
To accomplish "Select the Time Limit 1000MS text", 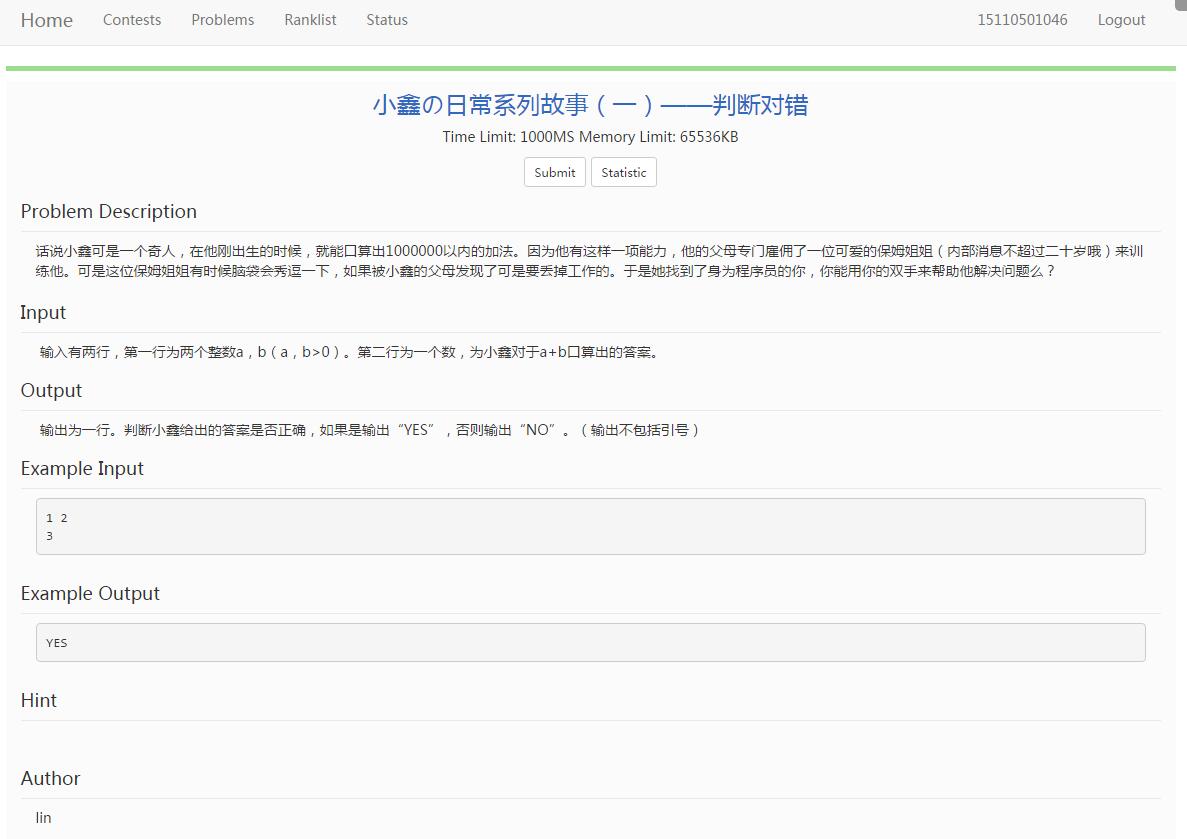I will (509, 137).
